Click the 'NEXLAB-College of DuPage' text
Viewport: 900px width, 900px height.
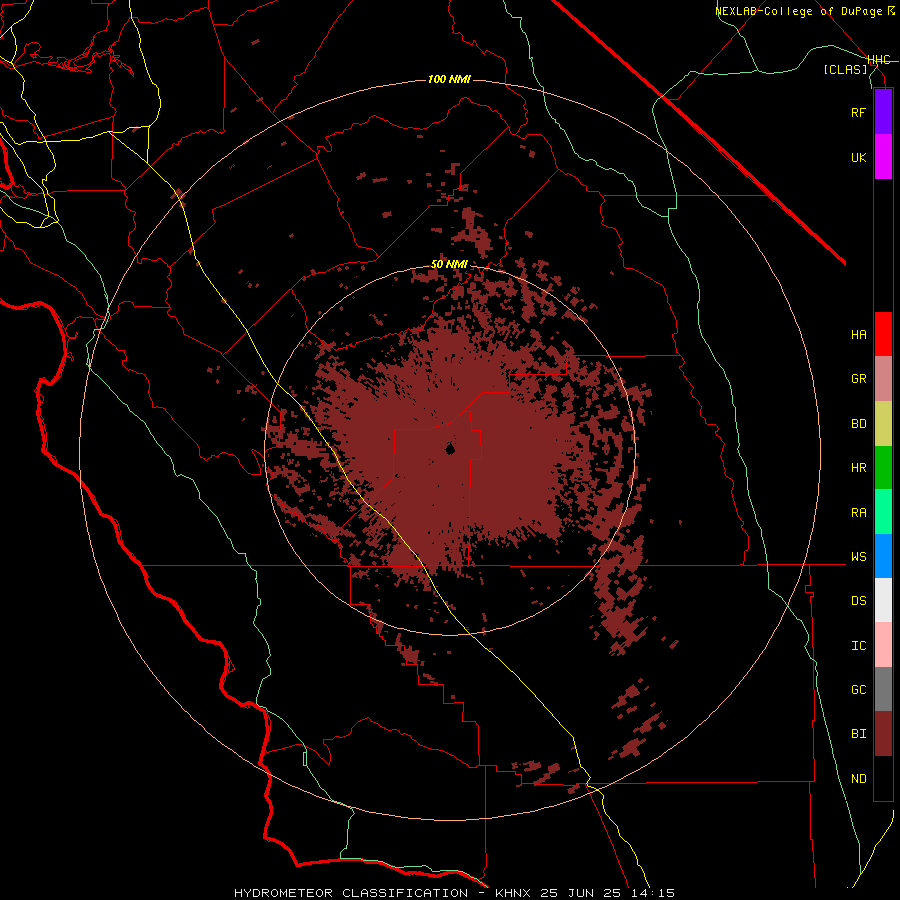click(x=800, y=11)
